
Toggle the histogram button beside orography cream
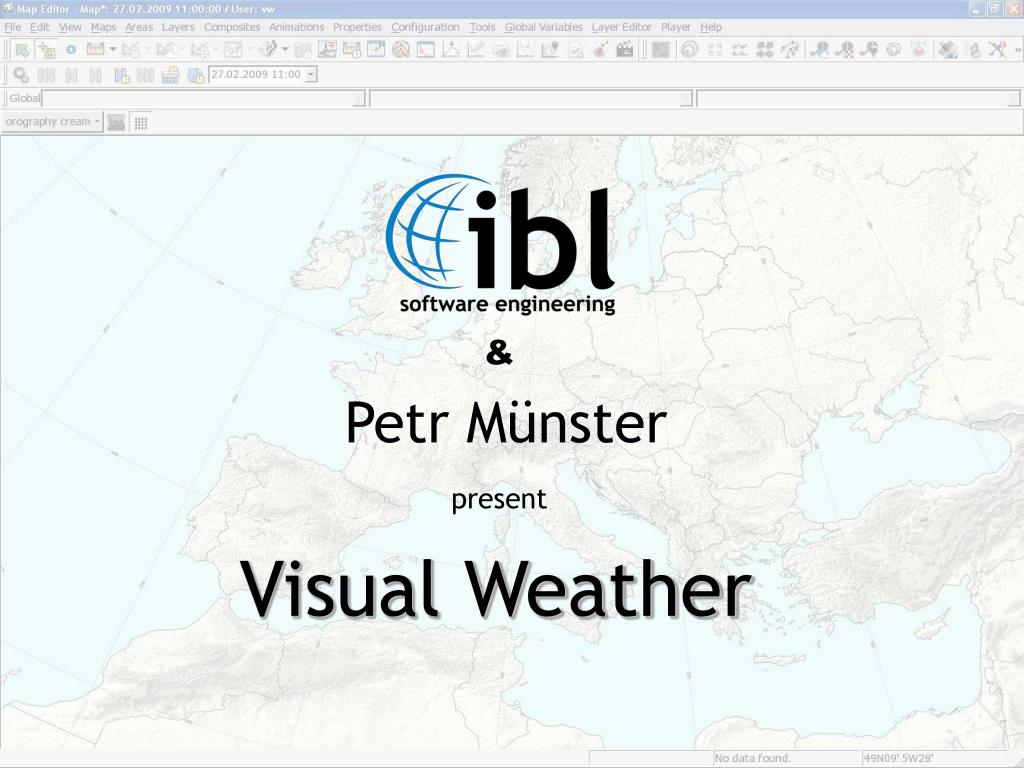tap(116, 122)
